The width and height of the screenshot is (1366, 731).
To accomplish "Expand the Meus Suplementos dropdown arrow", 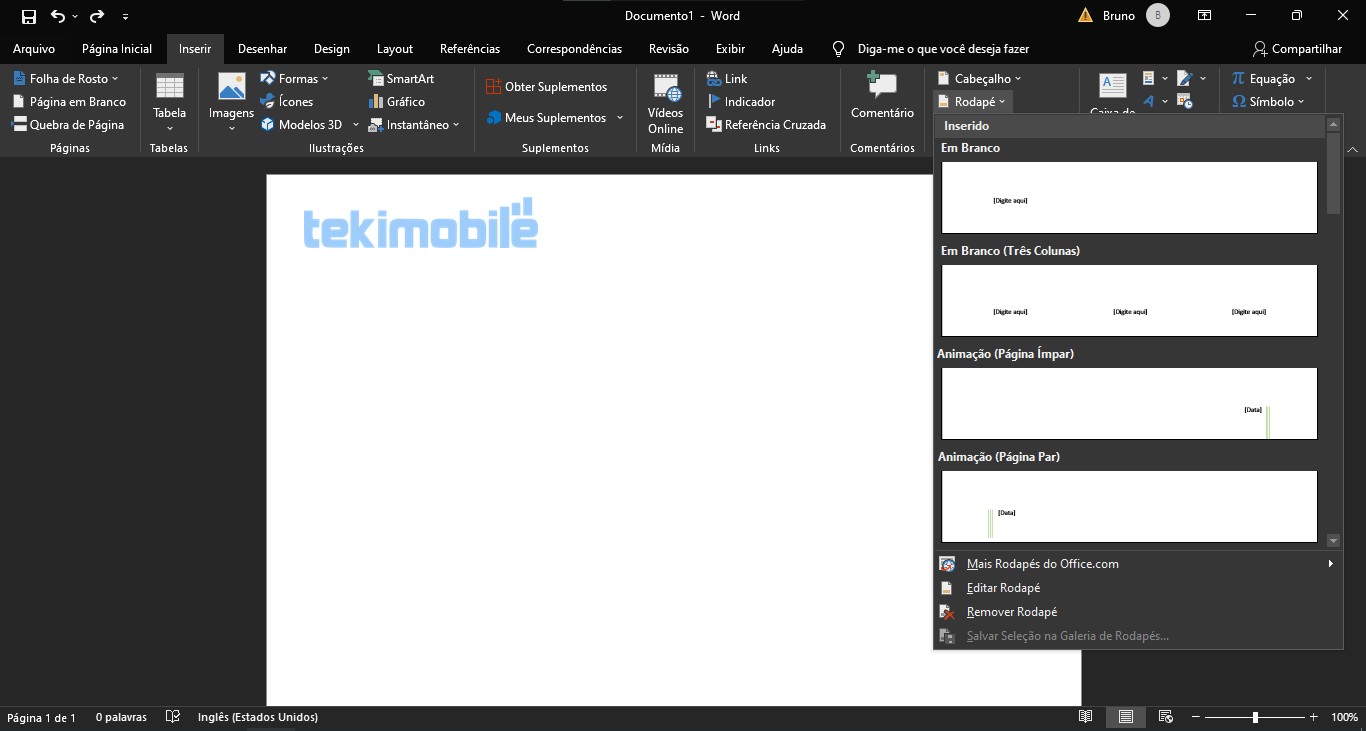I will 620,117.
